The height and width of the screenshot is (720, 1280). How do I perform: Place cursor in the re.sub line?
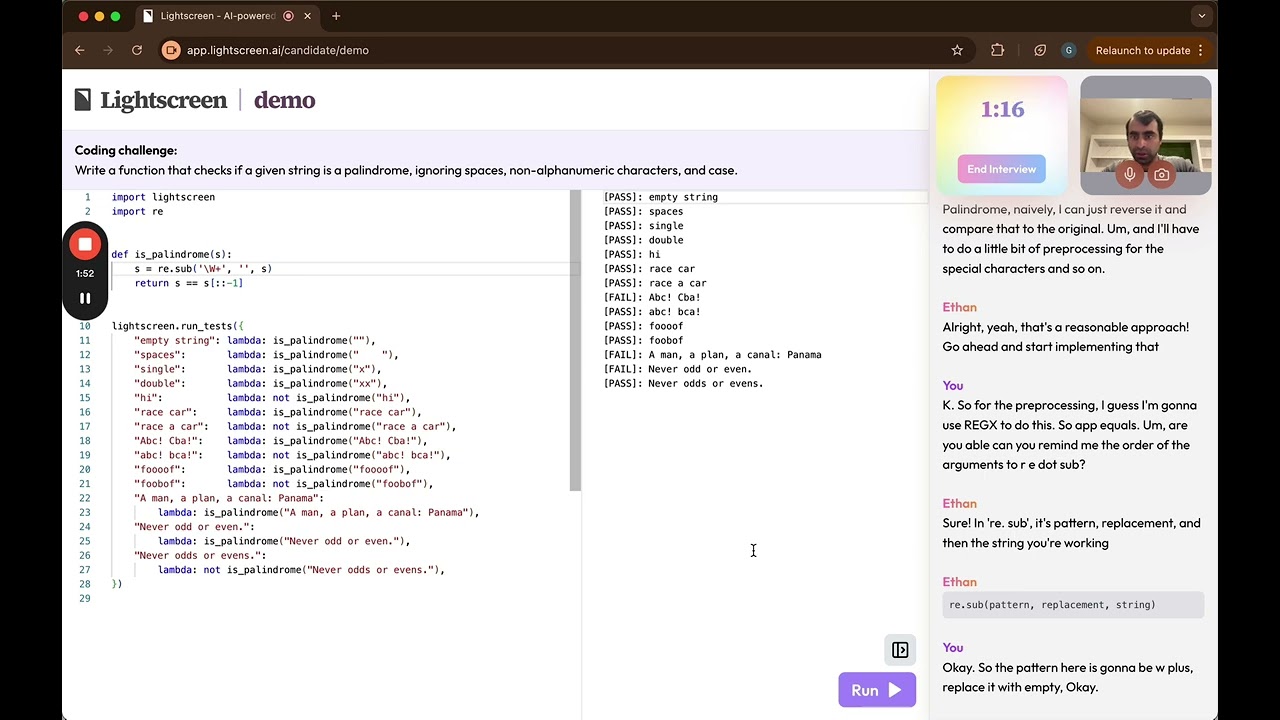(203, 269)
